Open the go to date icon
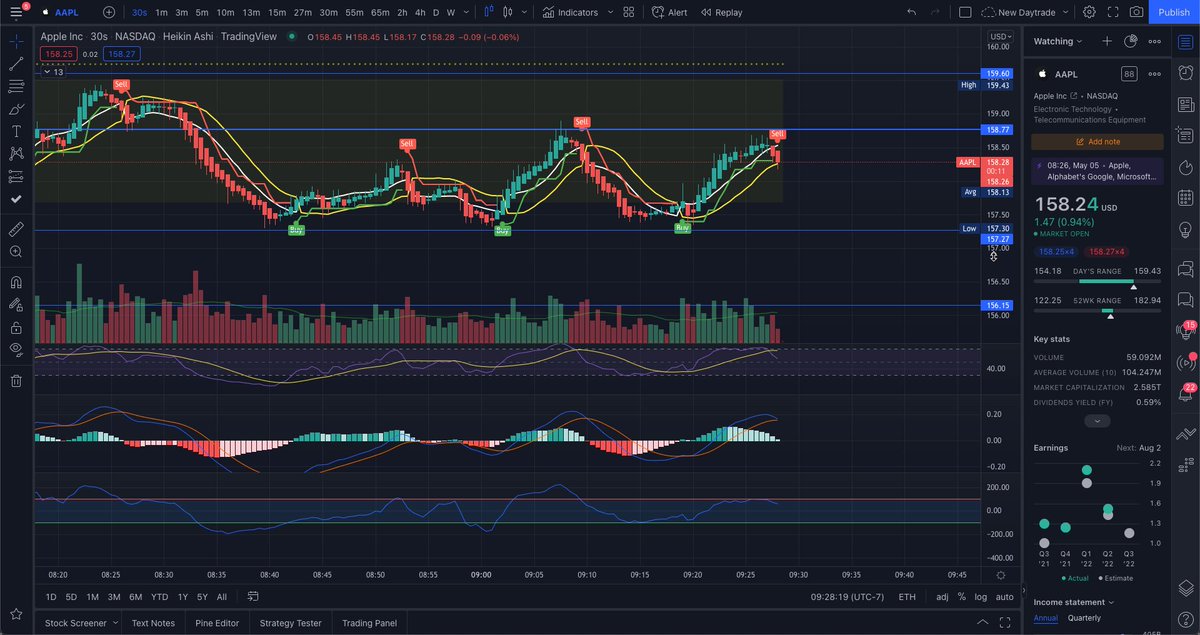Screen dimensions: 1200x635 [252, 597]
